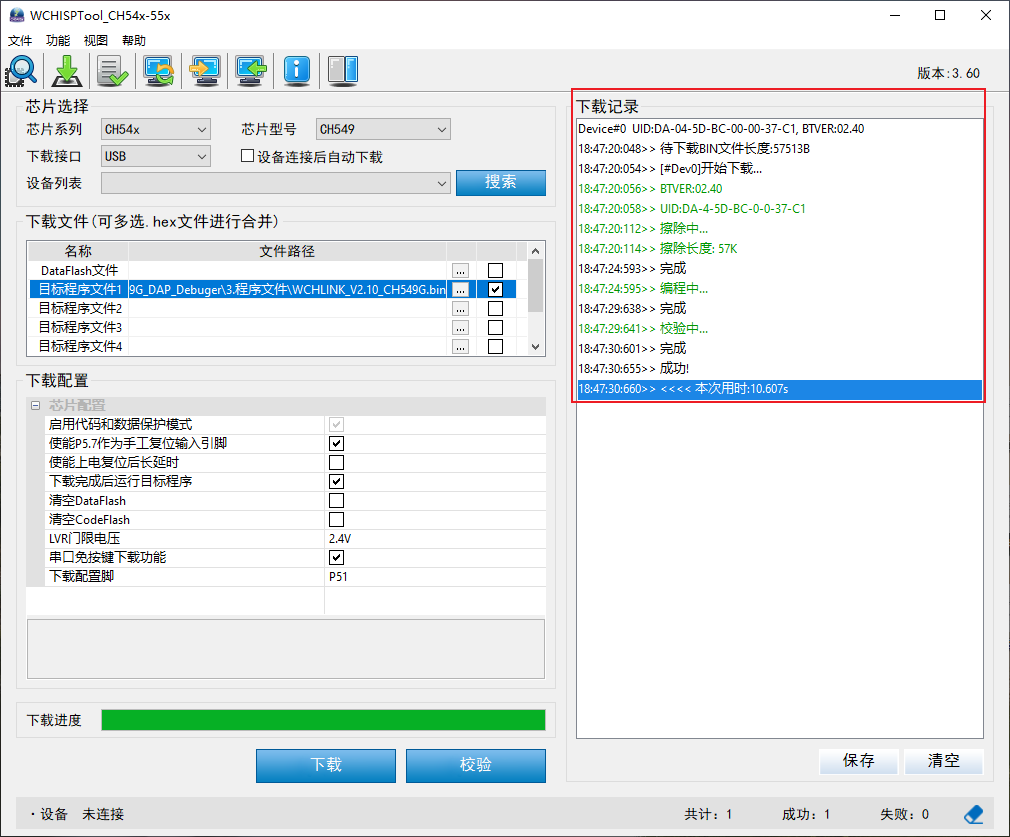Image resolution: width=1010 pixels, height=837 pixels.
Task: Click the split panel view toolbar icon
Action: pos(343,70)
